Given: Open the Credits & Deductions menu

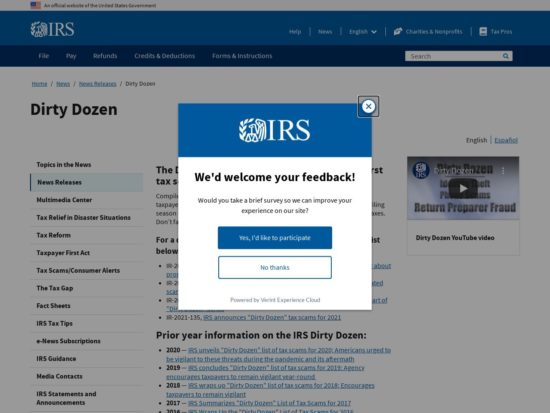Looking at the screenshot, I should pyautogui.click(x=165, y=56).
